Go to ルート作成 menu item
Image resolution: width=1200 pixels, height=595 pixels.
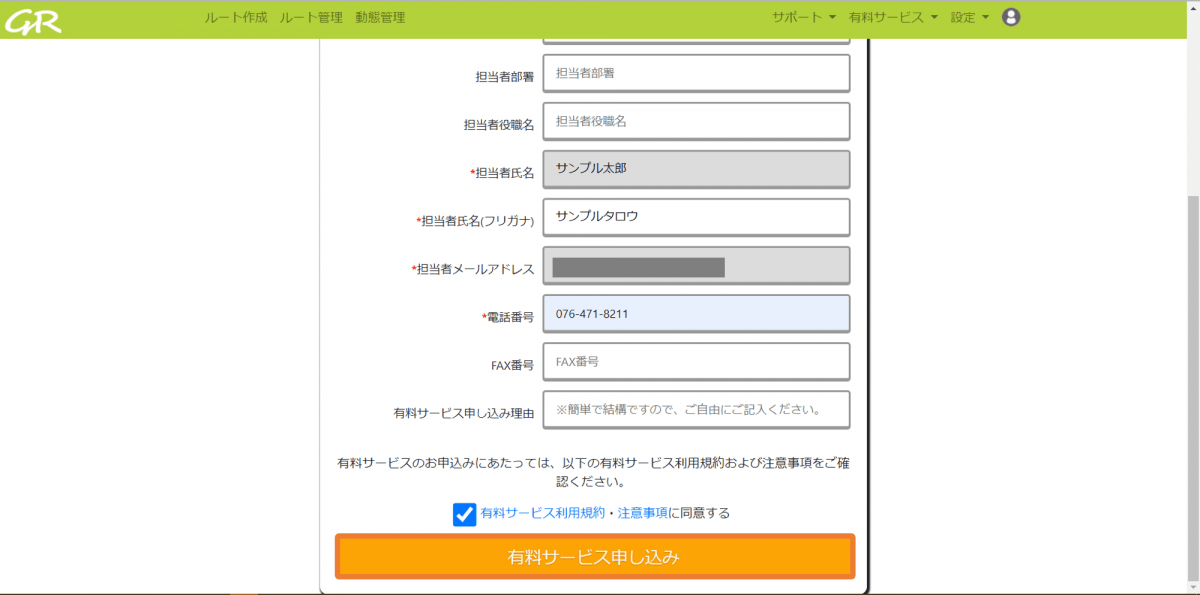(x=235, y=17)
